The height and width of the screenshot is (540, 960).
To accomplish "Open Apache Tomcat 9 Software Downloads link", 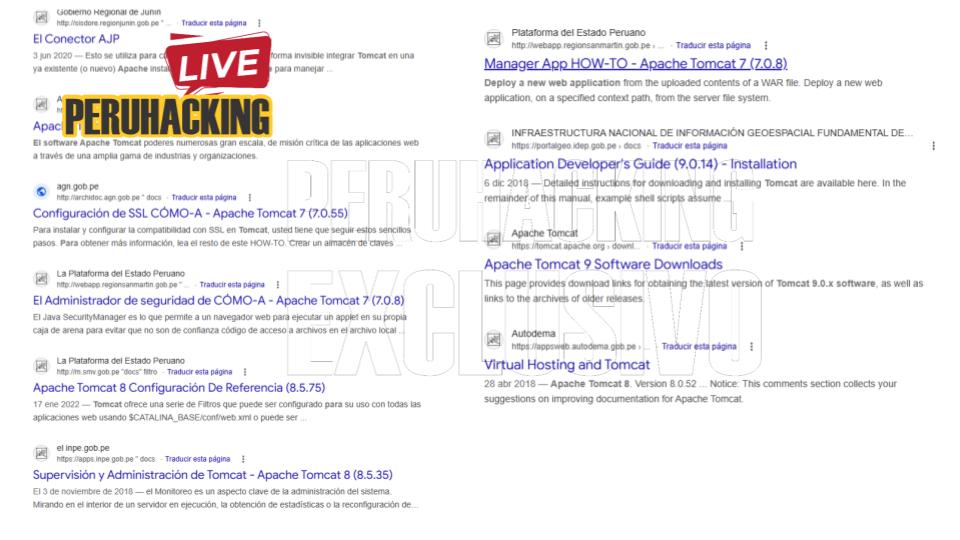I will (603, 264).
